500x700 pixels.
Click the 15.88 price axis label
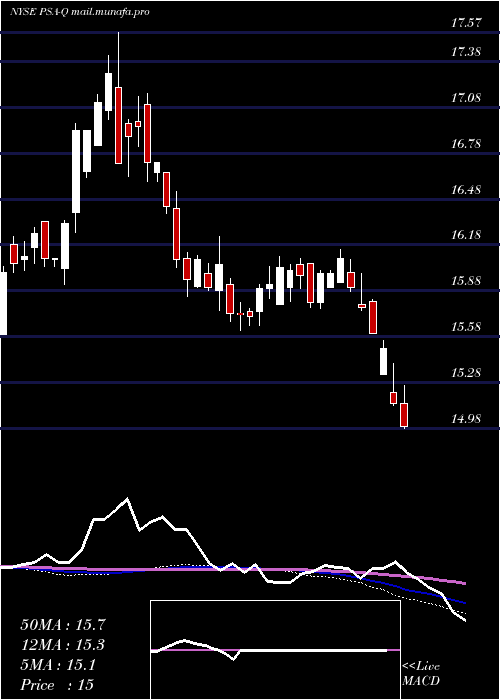point(466,281)
